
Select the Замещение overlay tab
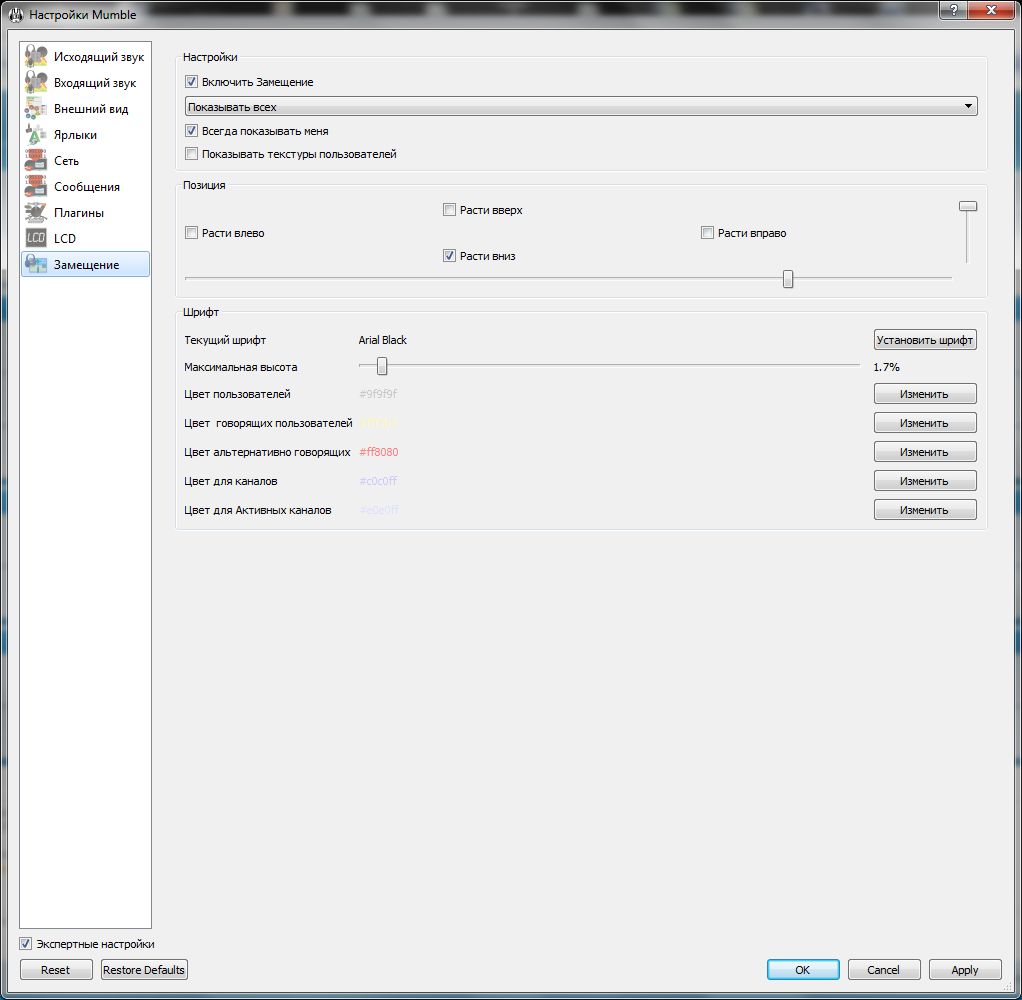[86, 265]
